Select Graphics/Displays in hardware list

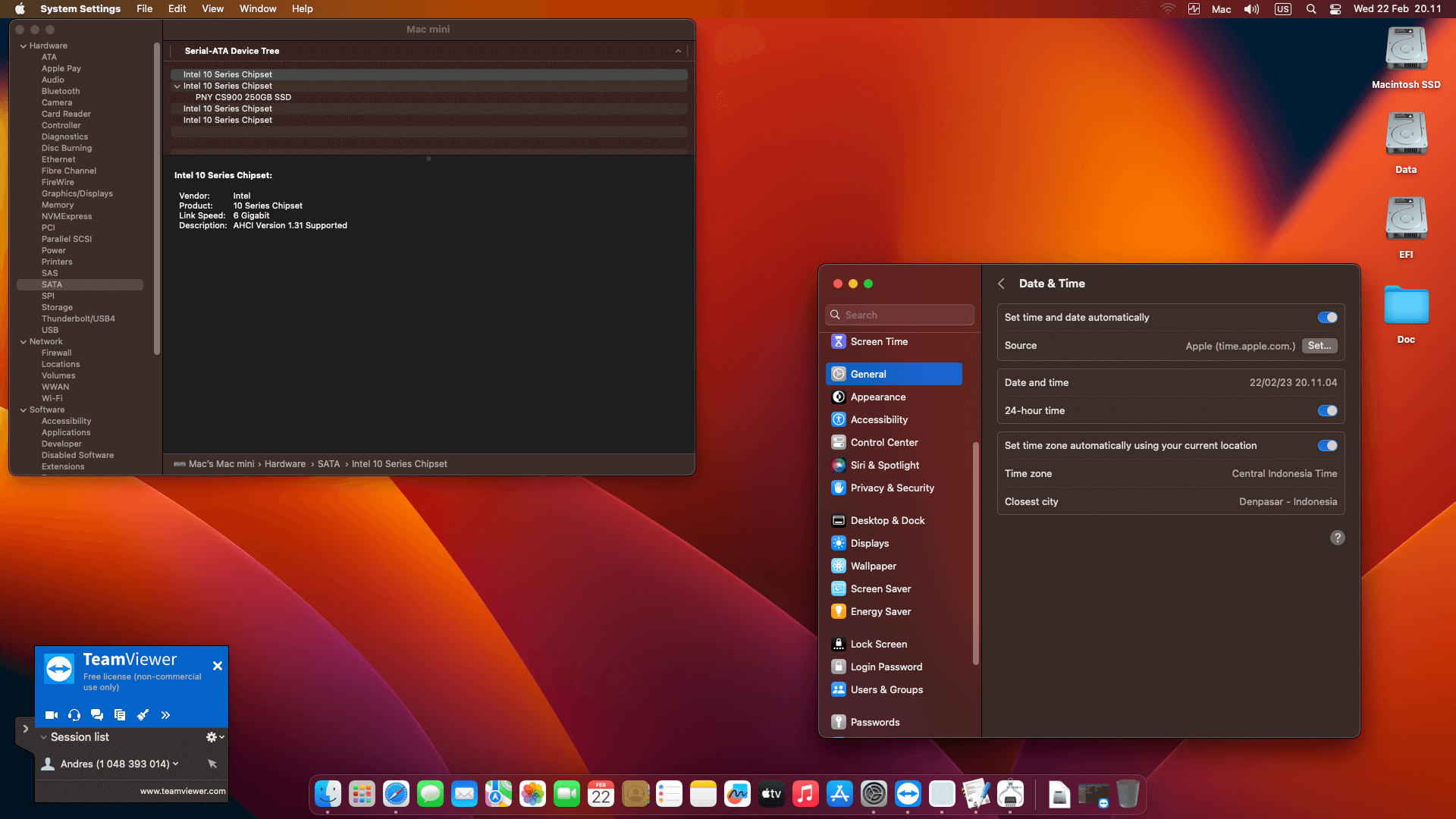[77, 194]
